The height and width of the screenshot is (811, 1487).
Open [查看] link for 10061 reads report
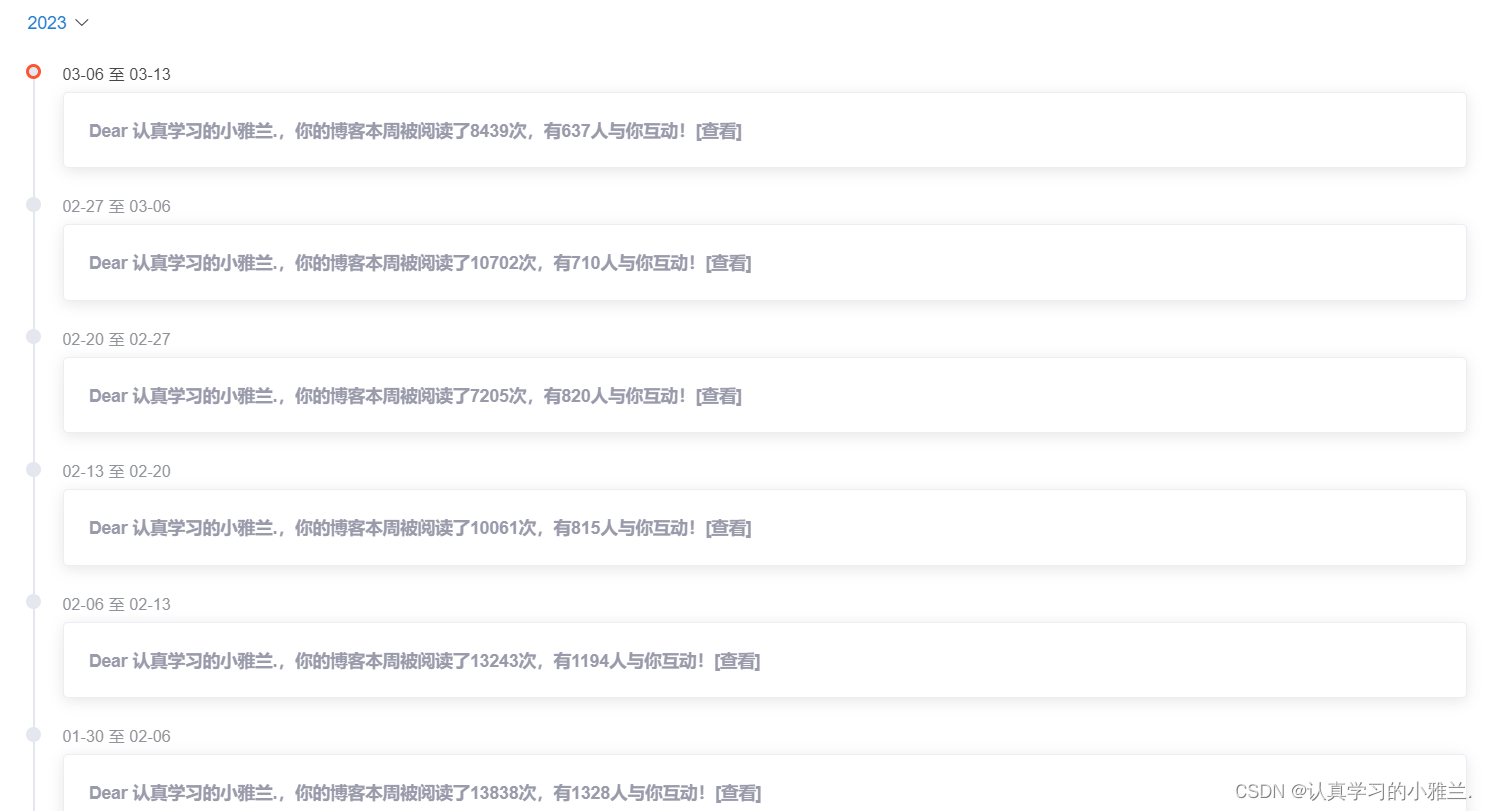[728, 528]
